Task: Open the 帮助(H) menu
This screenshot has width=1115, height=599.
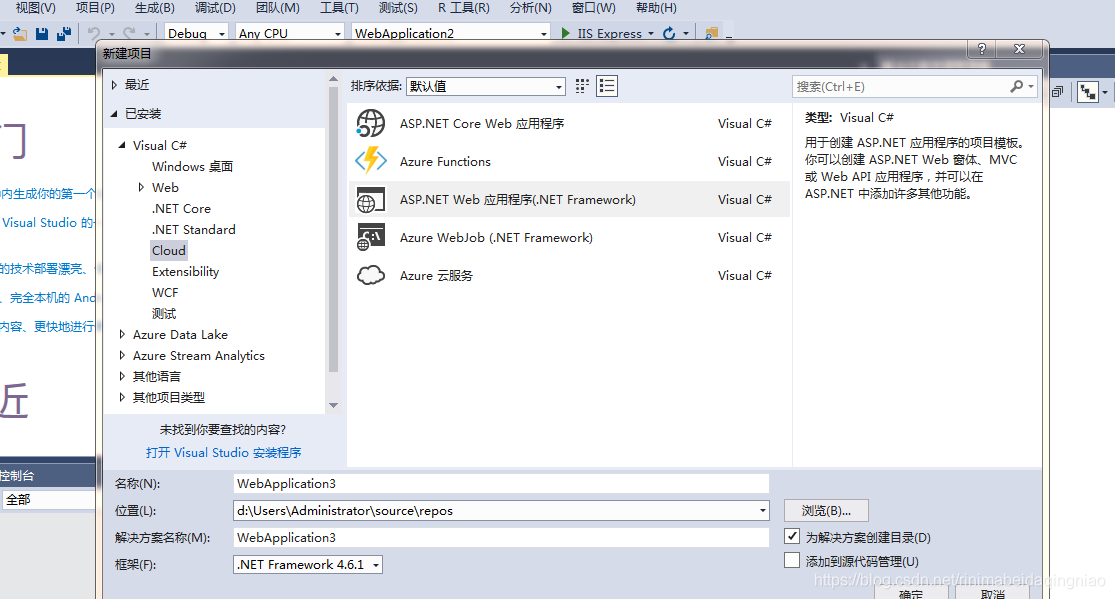Action: click(656, 8)
